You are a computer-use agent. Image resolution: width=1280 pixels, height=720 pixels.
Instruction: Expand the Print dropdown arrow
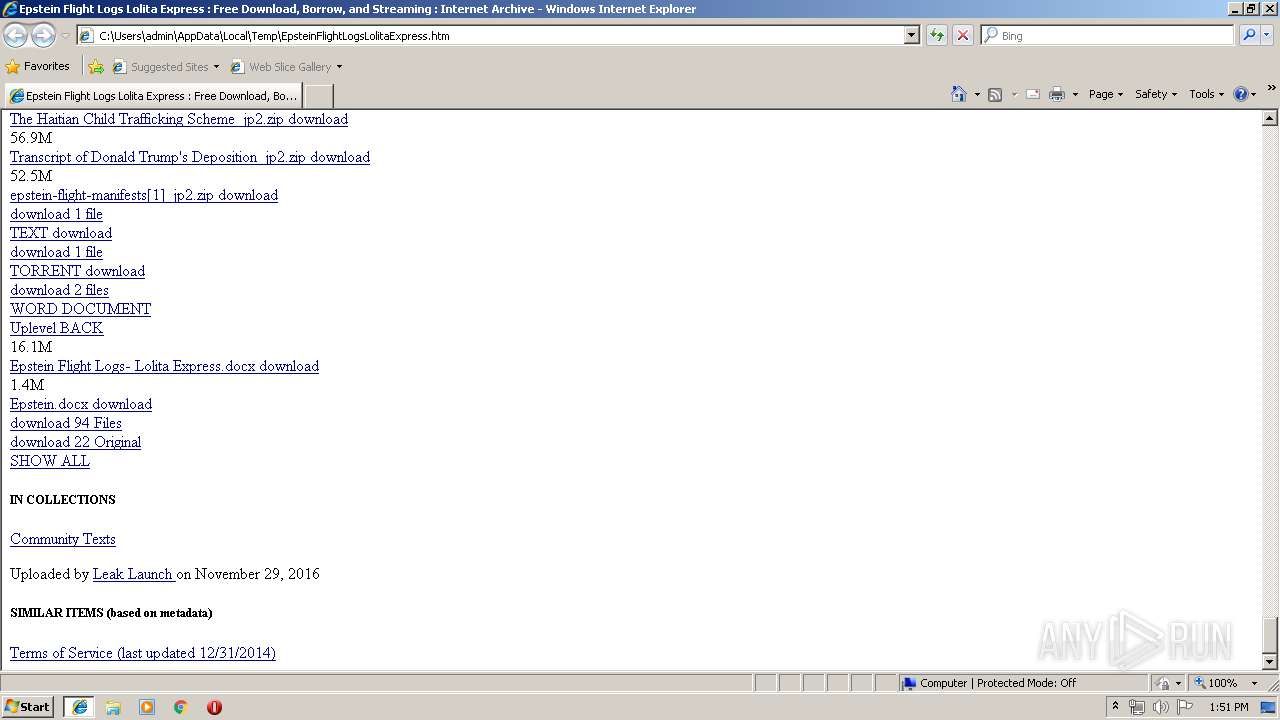(x=1075, y=94)
